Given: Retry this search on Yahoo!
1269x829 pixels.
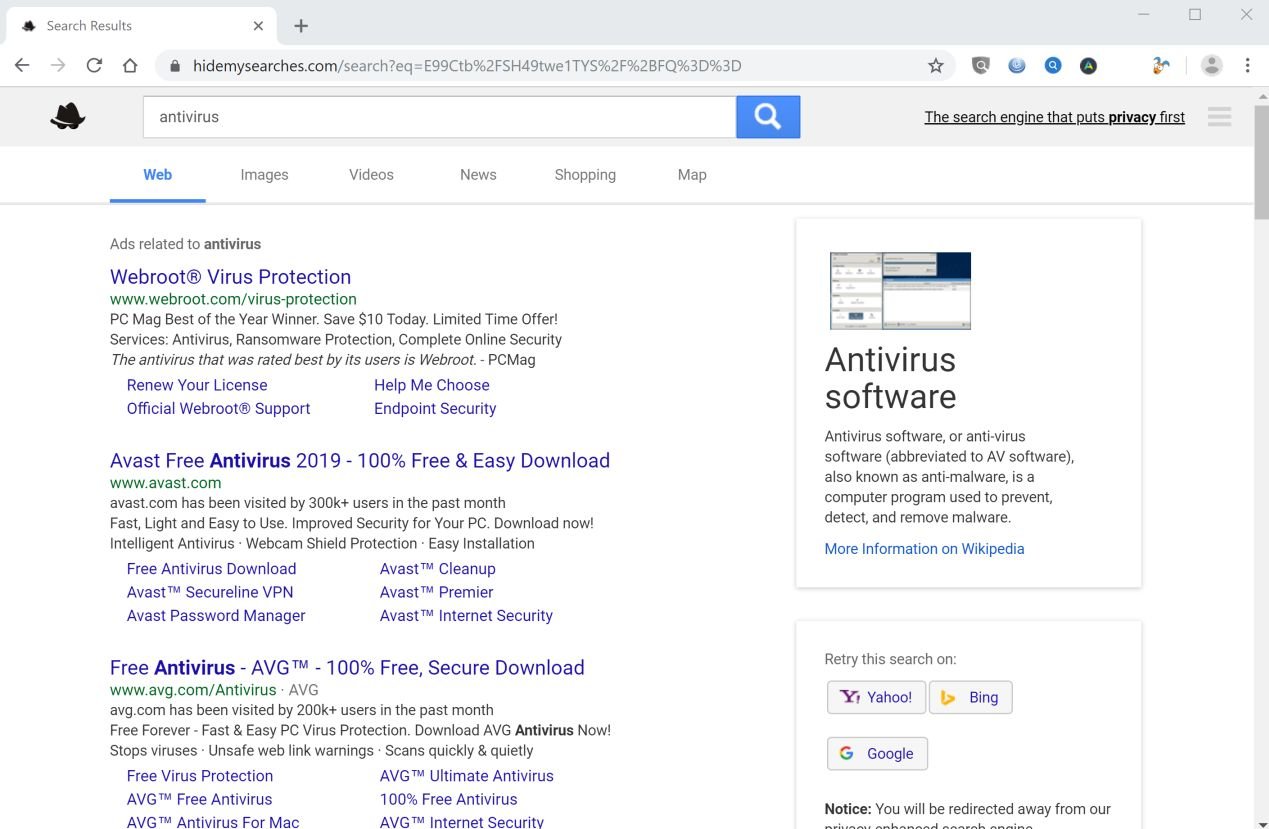Looking at the screenshot, I should [876, 697].
